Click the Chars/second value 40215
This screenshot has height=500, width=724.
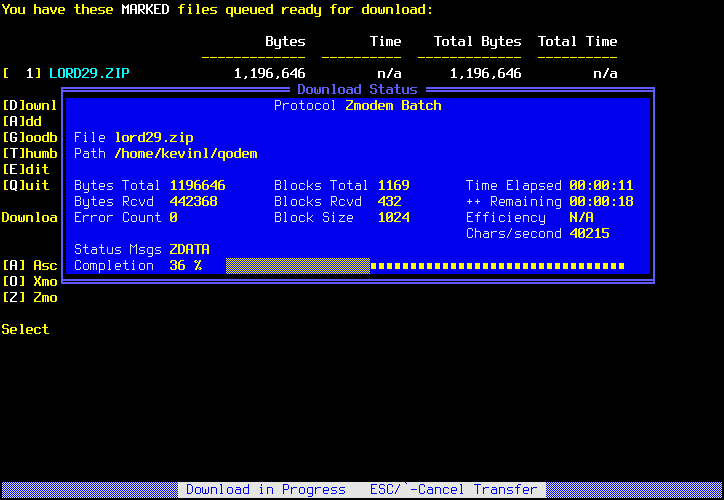pos(589,234)
